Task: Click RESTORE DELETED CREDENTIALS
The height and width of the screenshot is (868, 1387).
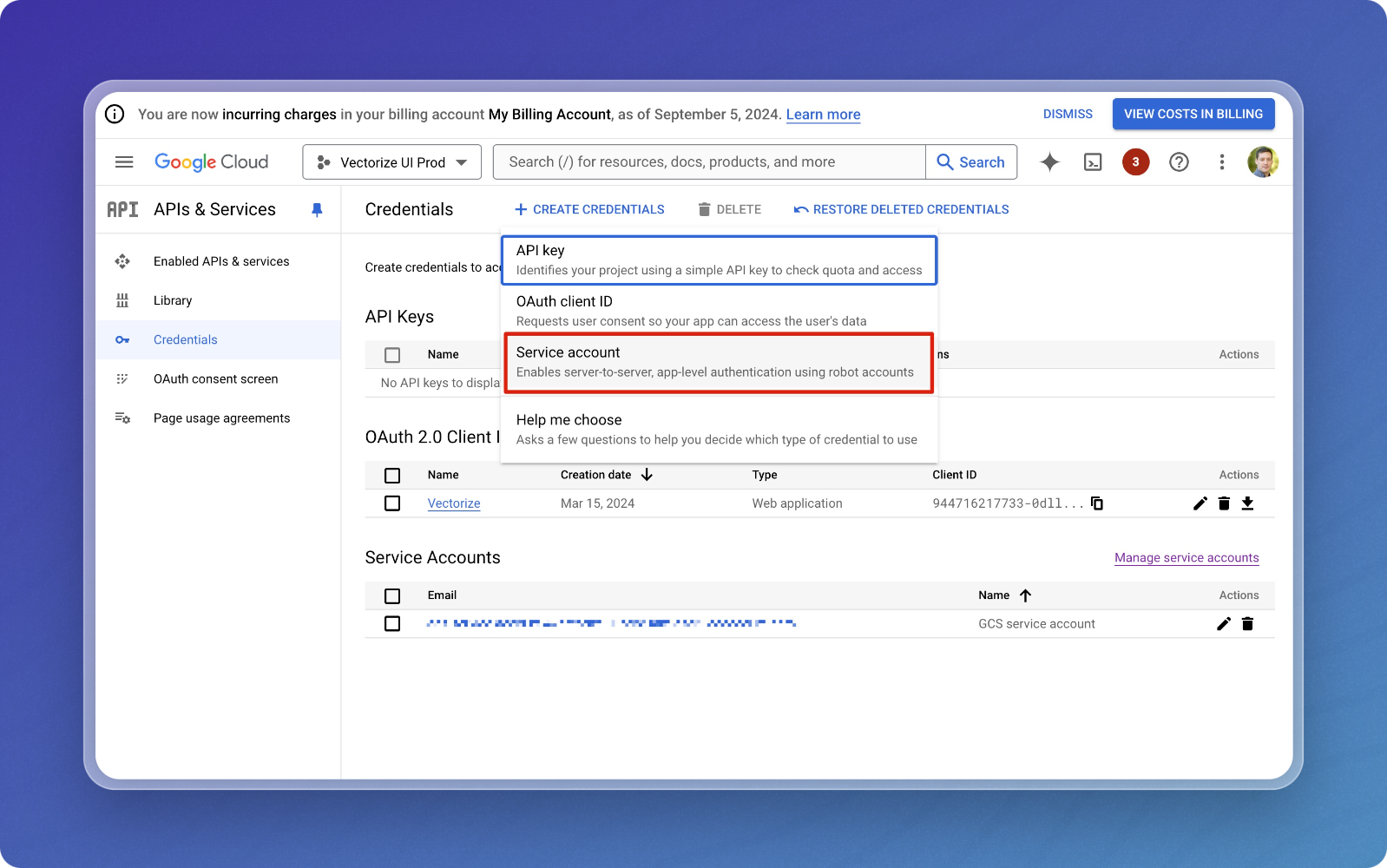Action: tap(901, 210)
